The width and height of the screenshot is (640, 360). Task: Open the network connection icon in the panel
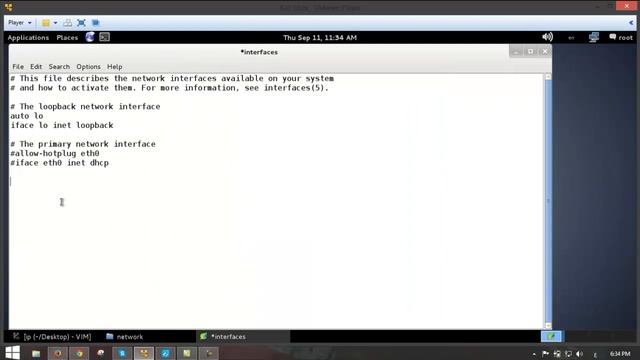click(594, 37)
